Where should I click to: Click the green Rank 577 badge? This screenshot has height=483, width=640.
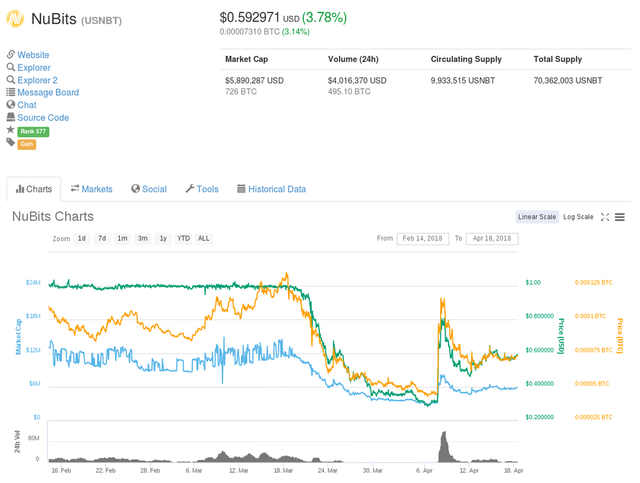tap(33, 131)
